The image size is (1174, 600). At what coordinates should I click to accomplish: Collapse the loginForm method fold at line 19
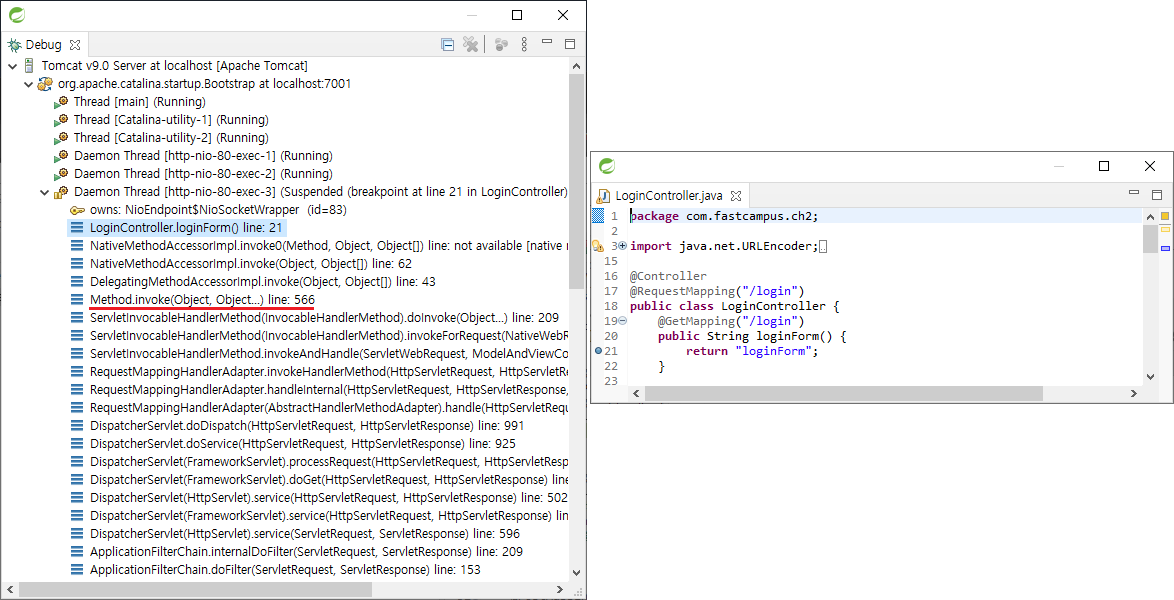click(623, 321)
